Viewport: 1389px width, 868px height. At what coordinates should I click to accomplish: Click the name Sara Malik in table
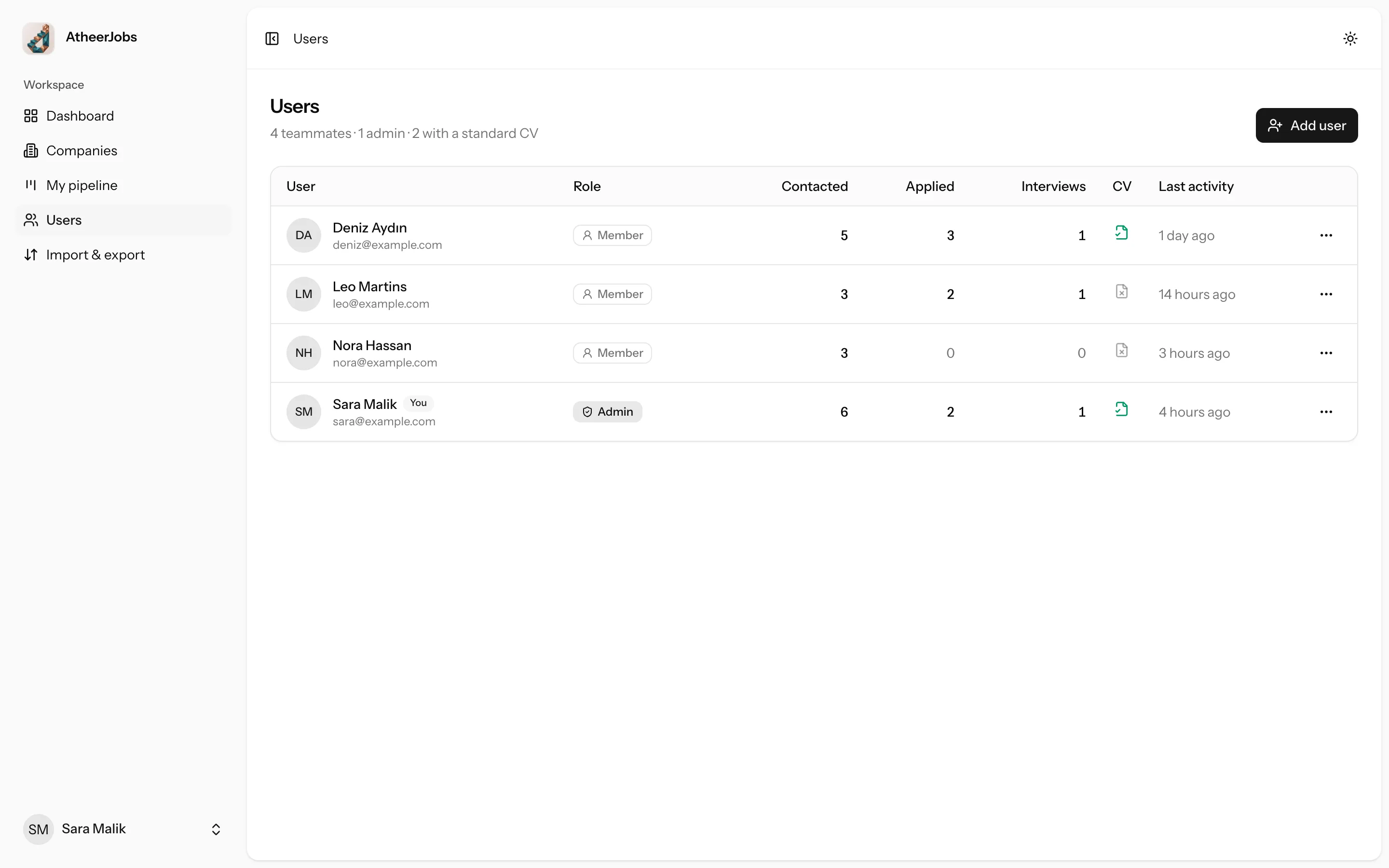pos(365,404)
